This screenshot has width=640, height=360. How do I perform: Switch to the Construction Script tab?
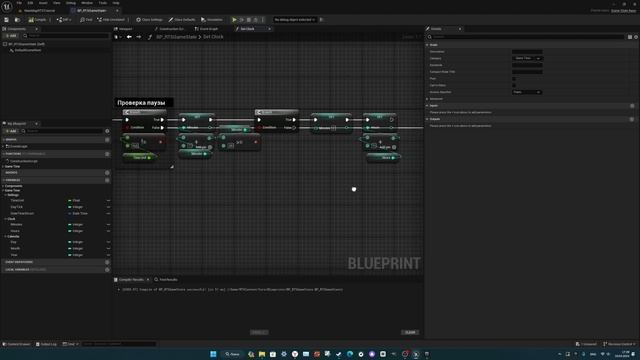click(169, 29)
